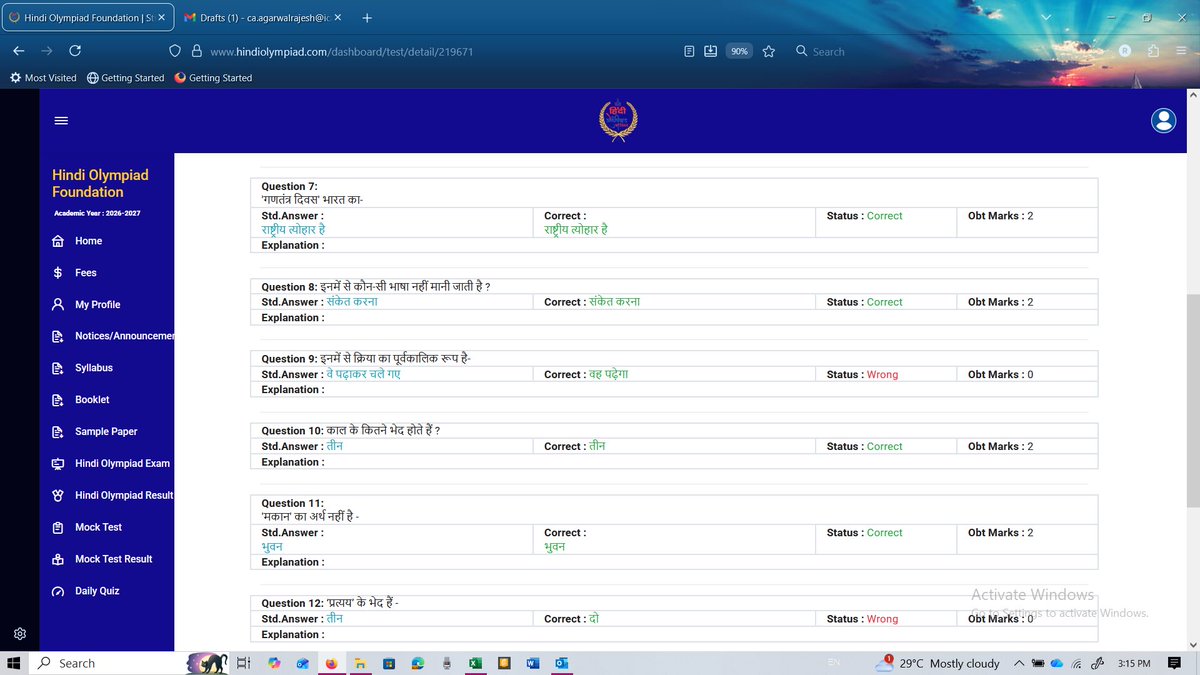Bookmark this page with star icon
The image size is (1200, 675).
pos(769,51)
